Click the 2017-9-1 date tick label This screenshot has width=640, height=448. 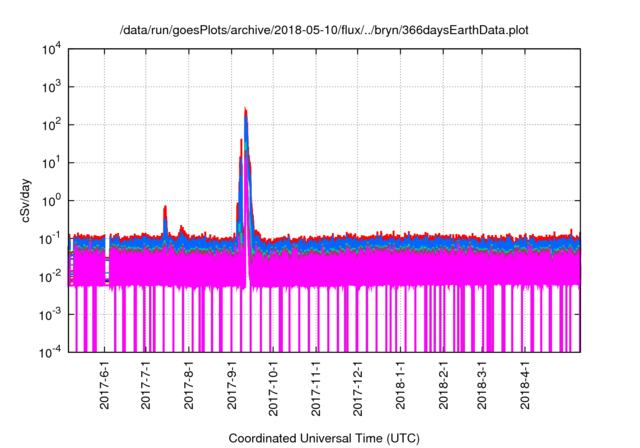click(x=231, y=385)
